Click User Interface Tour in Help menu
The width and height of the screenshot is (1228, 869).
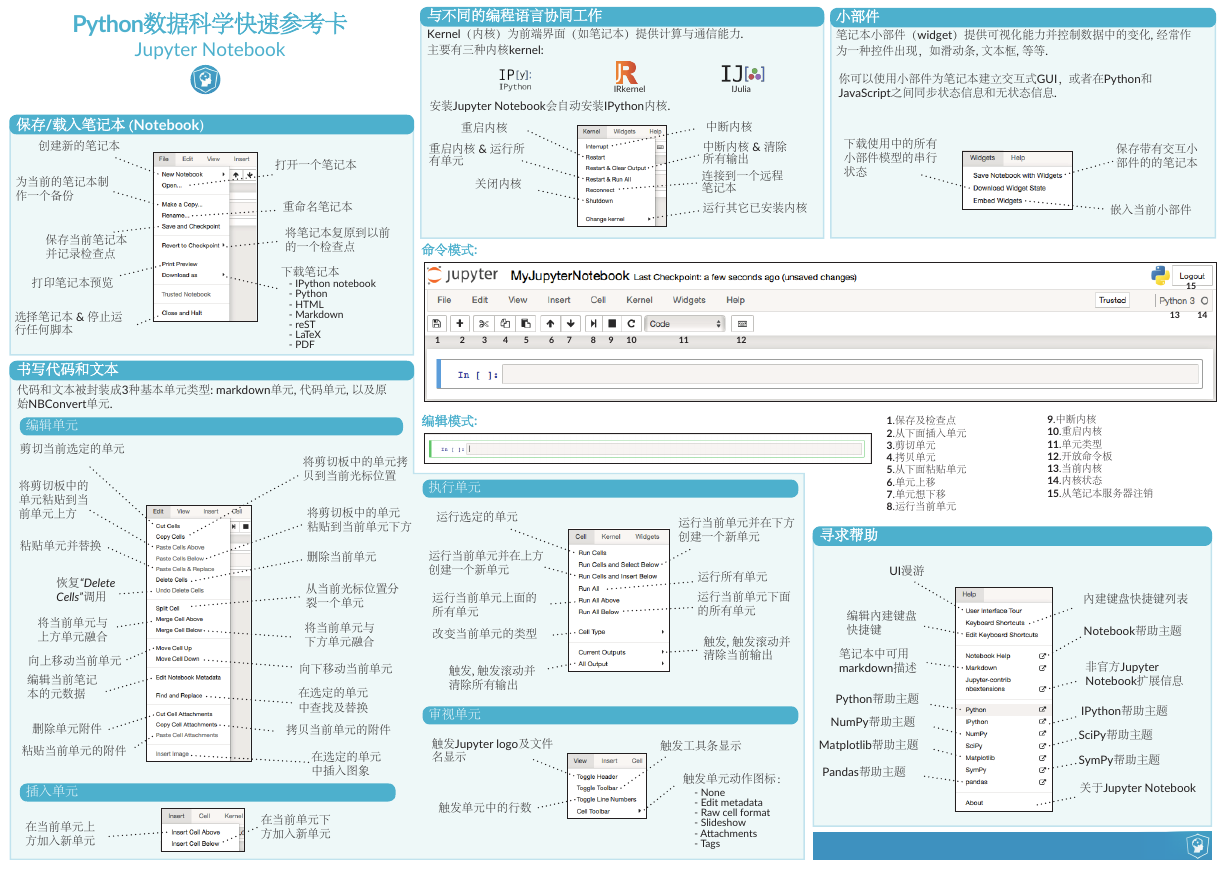tap(994, 610)
